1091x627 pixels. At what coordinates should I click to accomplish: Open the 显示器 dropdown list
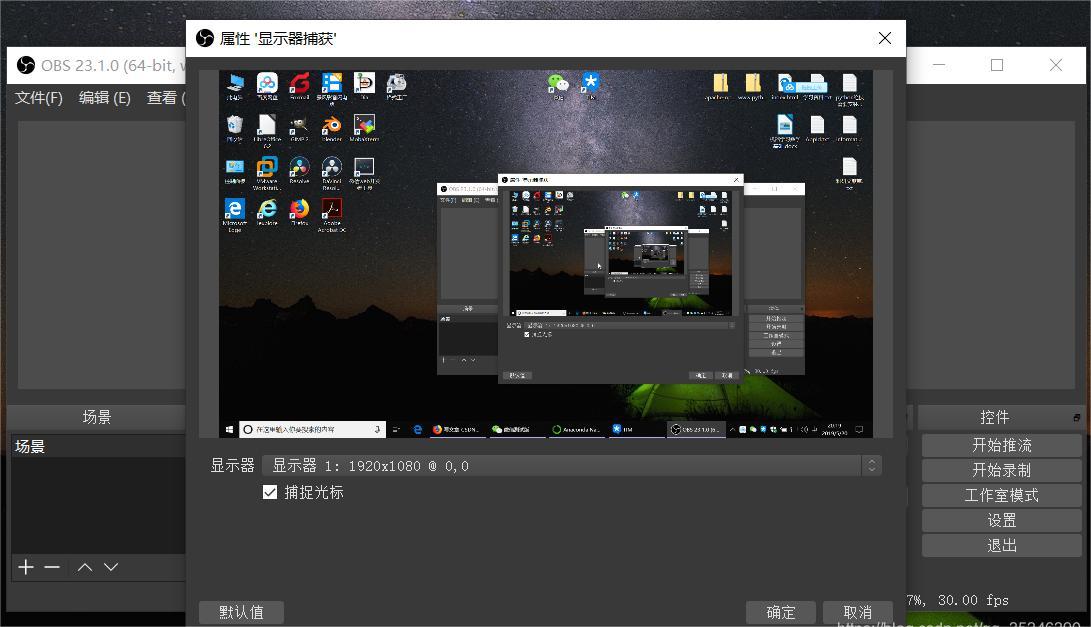pos(572,466)
